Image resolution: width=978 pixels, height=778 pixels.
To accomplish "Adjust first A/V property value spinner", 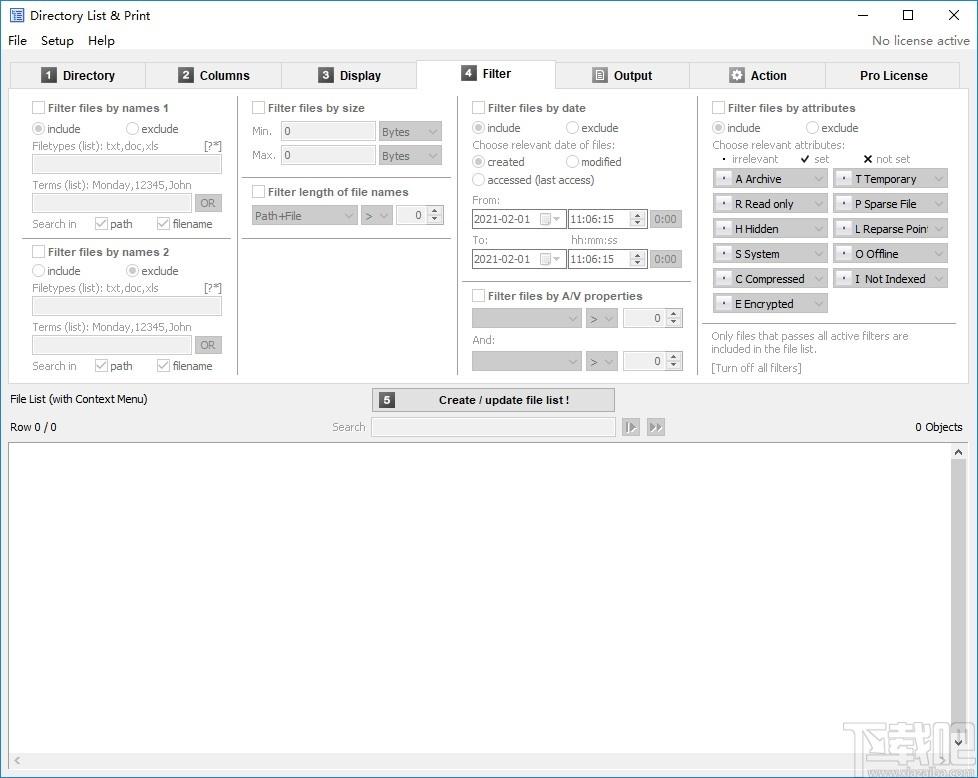I will [673, 319].
